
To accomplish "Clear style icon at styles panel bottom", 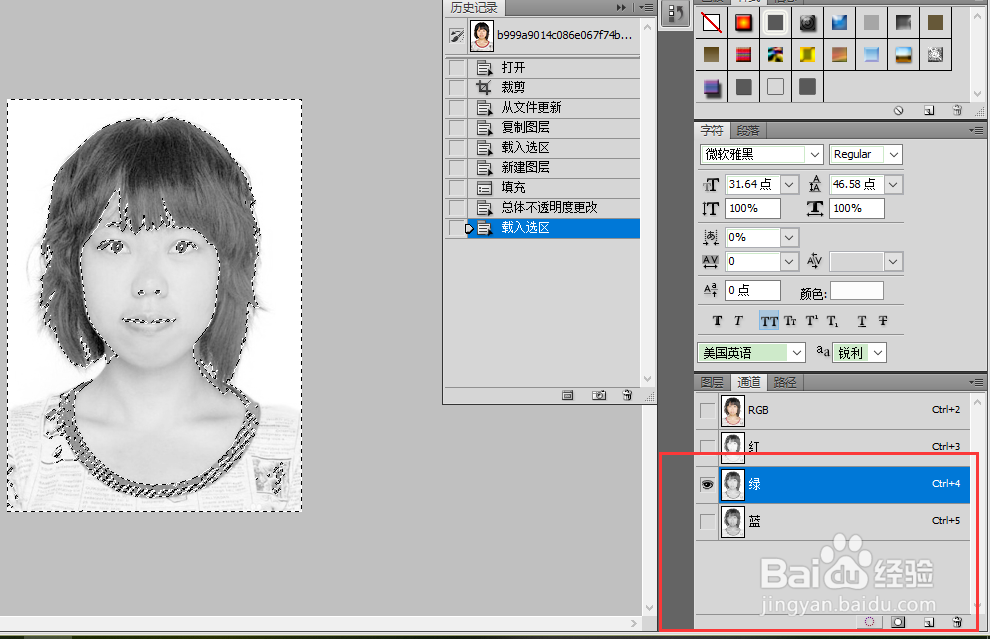I will pos(898,110).
